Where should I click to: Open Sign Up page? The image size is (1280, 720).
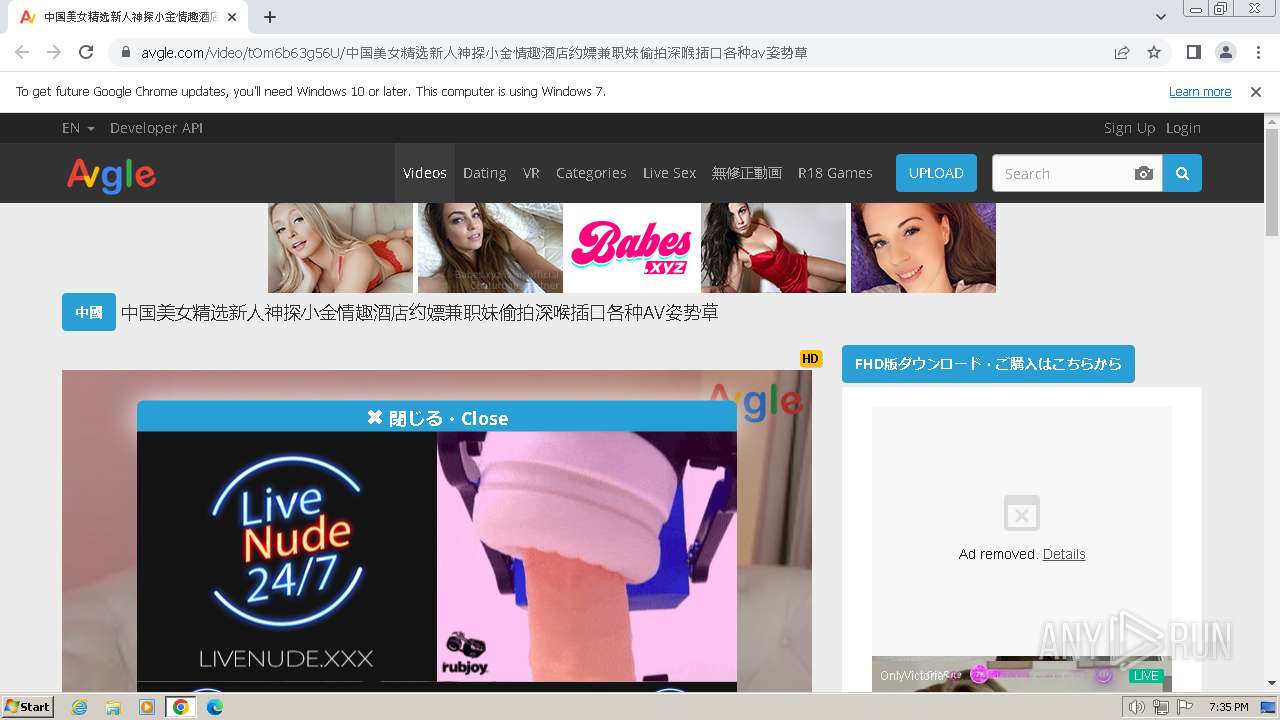[1129, 128]
